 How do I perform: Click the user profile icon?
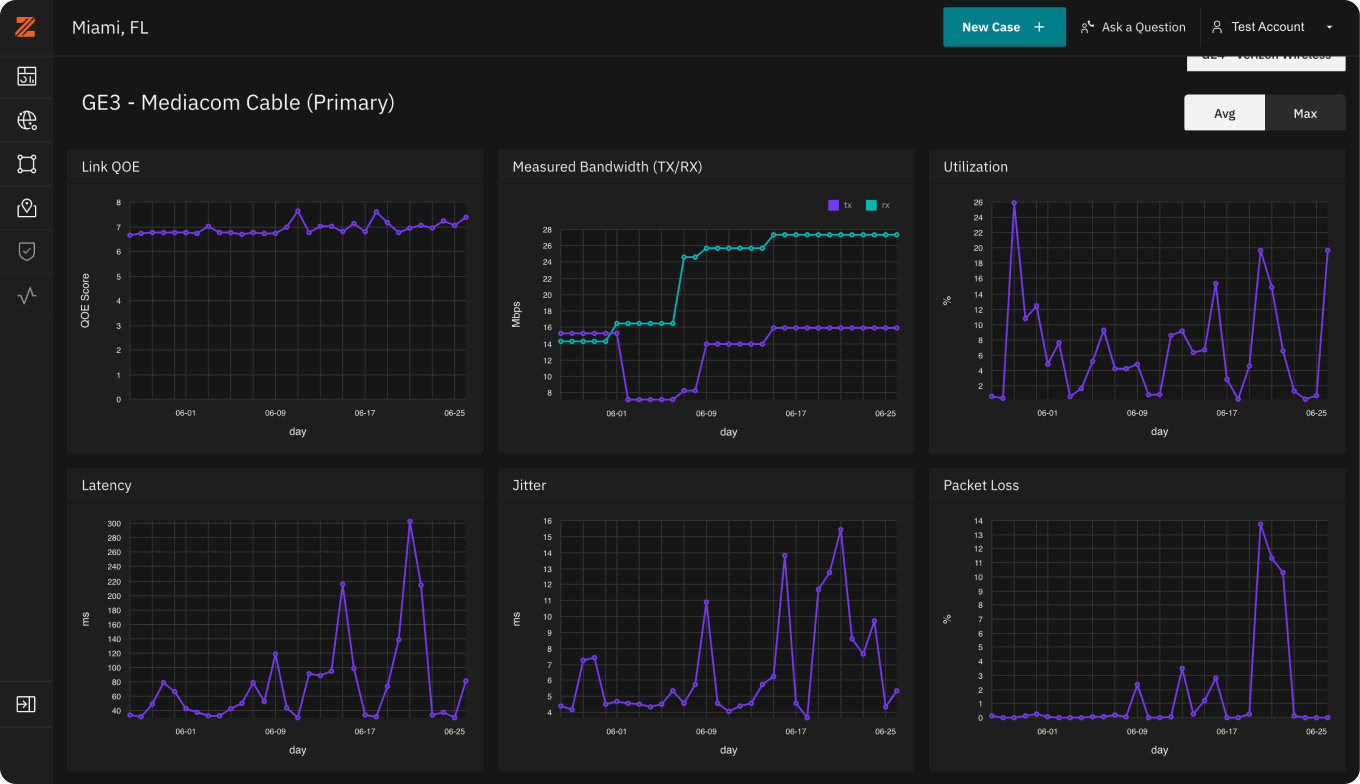click(x=1217, y=27)
